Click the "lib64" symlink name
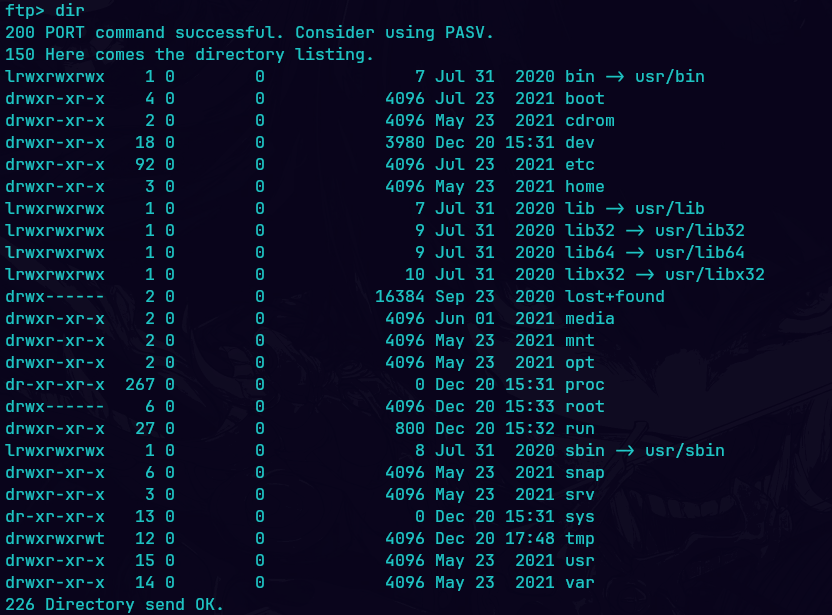This screenshot has width=832, height=615. [590, 253]
